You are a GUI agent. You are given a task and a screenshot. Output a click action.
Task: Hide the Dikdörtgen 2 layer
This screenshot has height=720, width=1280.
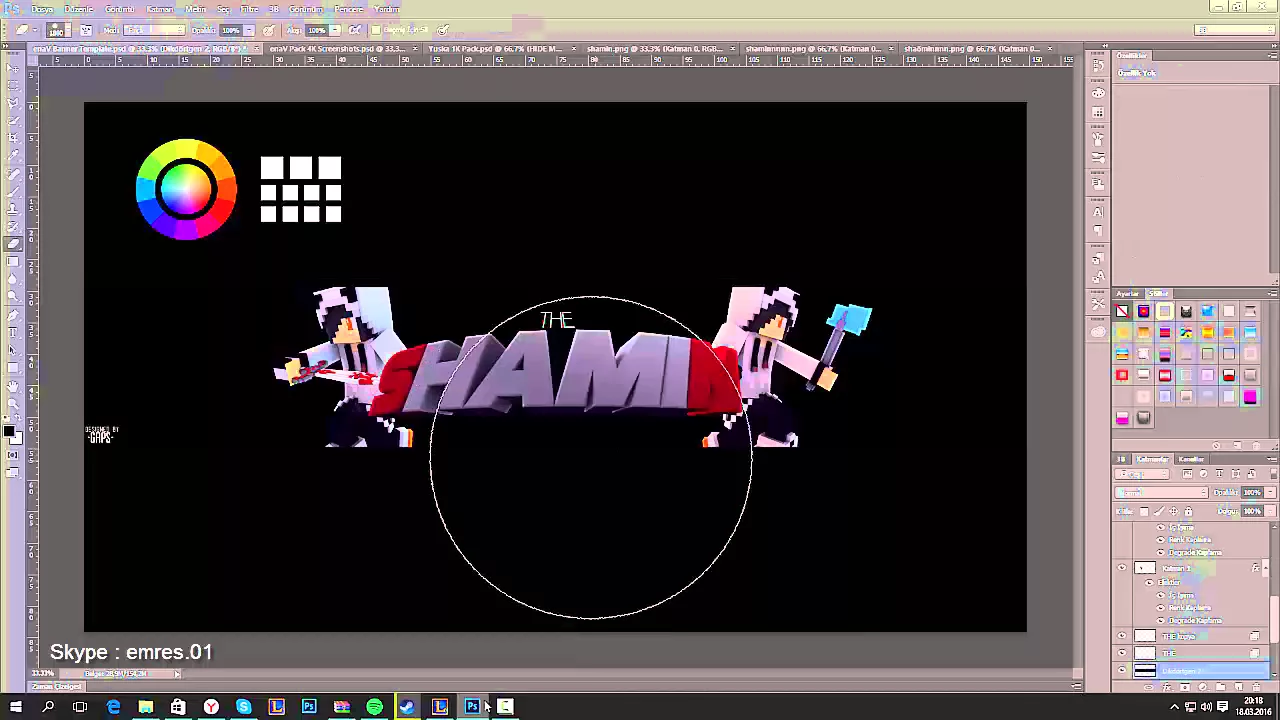pyautogui.click(x=1121, y=671)
